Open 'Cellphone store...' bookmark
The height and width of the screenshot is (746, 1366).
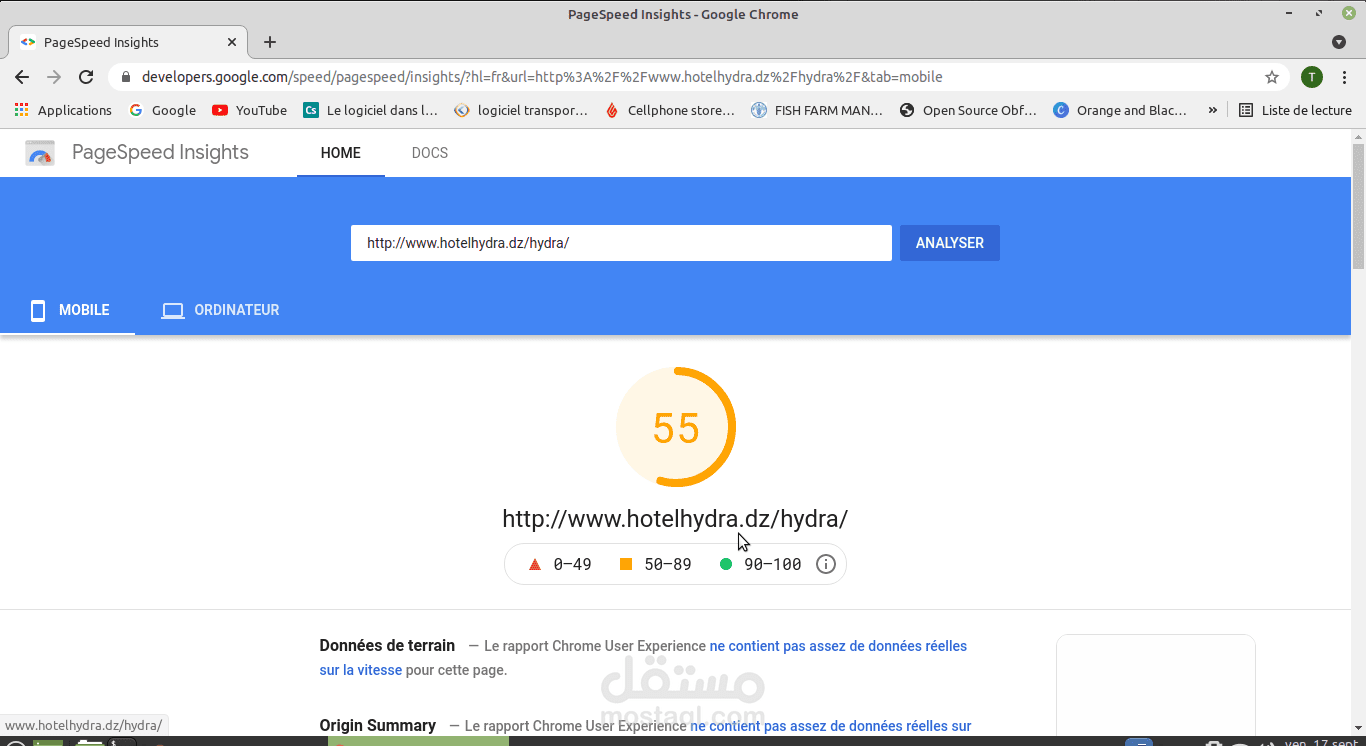click(671, 110)
